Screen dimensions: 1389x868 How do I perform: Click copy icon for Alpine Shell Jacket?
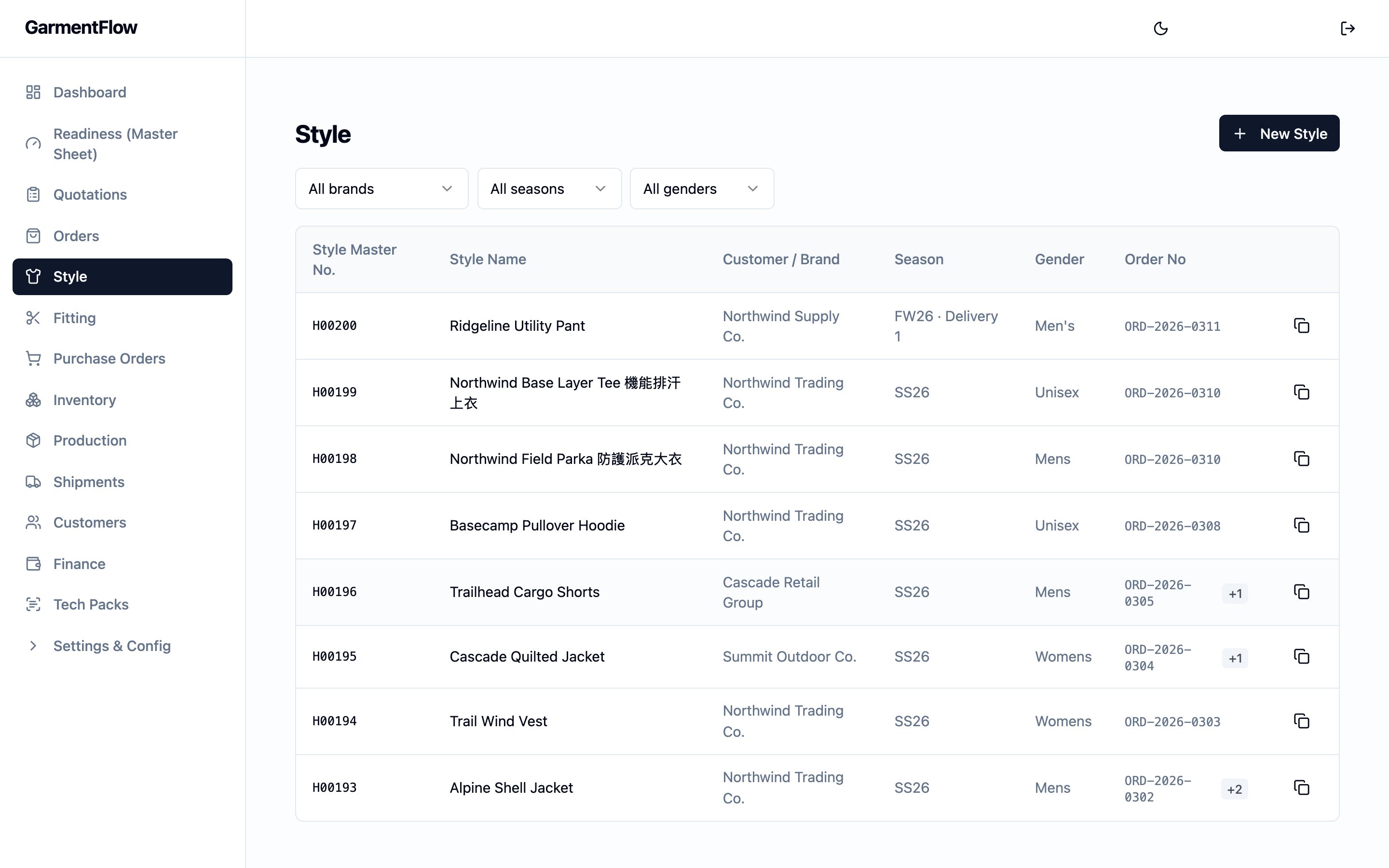[1301, 787]
